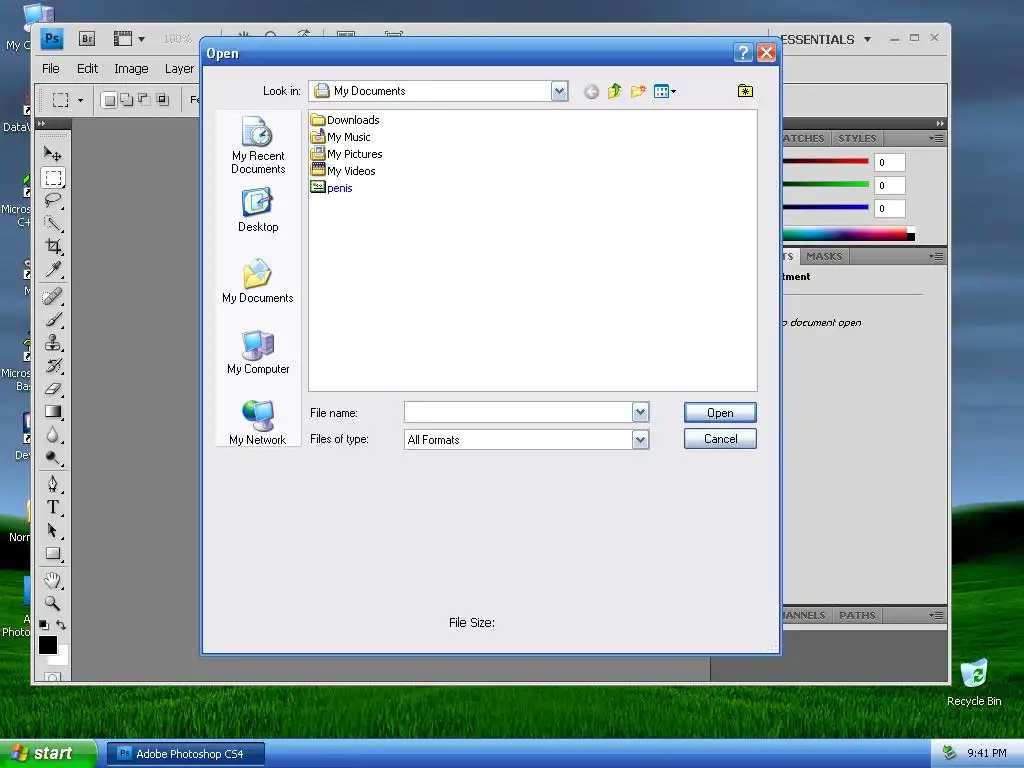
Task: Go to My Network in places bar
Action: pos(258,423)
